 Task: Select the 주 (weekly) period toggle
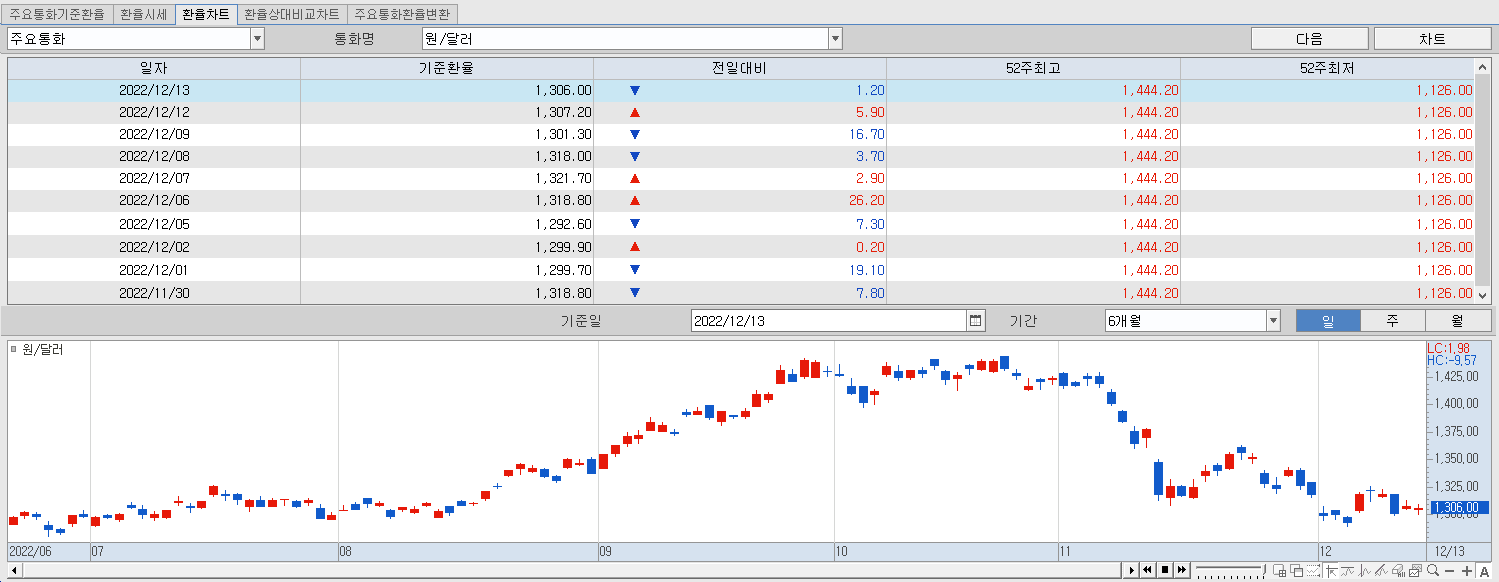pos(1392,321)
